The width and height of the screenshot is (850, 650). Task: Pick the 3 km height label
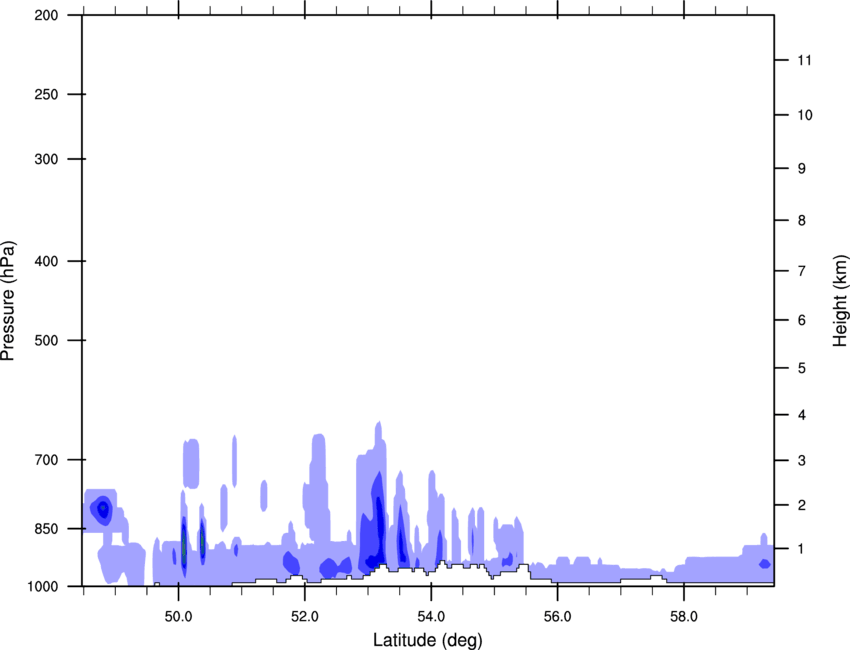point(802,460)
